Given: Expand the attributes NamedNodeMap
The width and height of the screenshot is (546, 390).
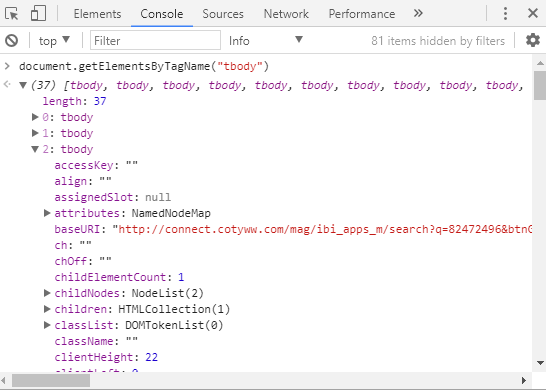Looking at the screenshot, I should tap(47, 213).
